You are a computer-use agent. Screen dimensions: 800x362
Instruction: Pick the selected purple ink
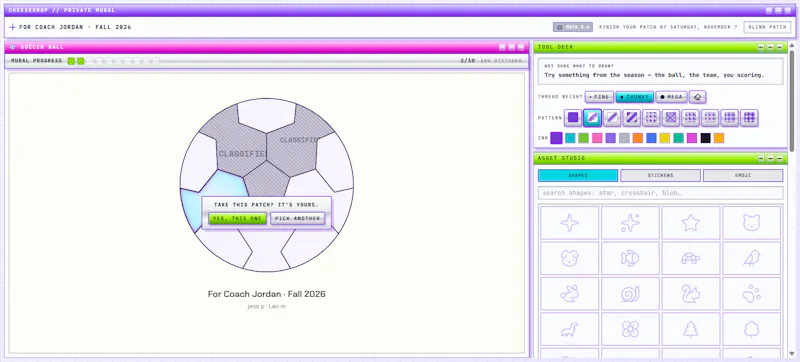click(x=557, y=138)
